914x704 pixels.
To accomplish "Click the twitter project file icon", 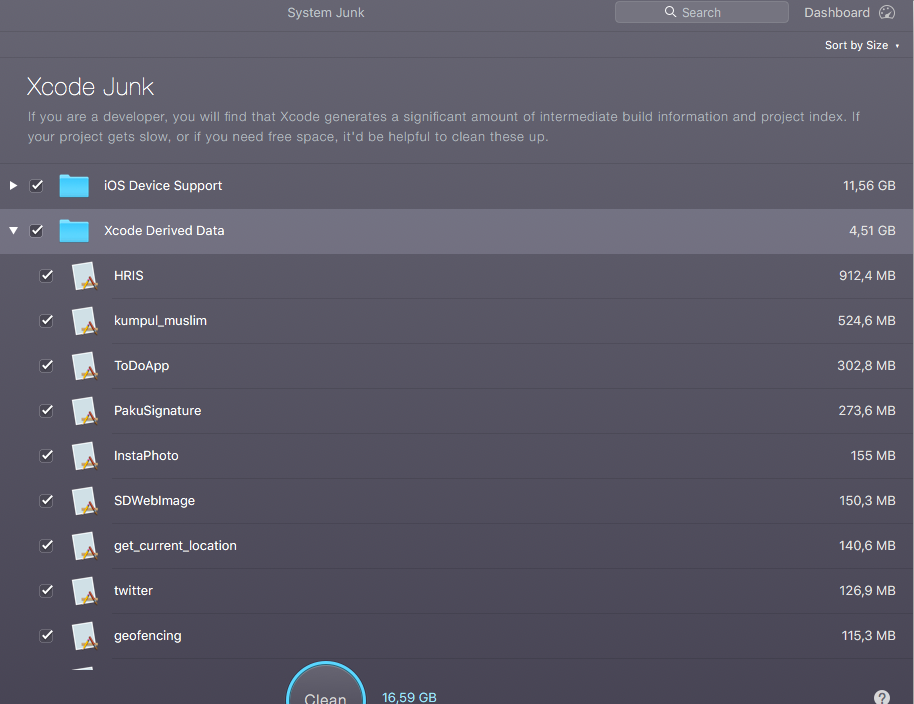I will (85, 590).
